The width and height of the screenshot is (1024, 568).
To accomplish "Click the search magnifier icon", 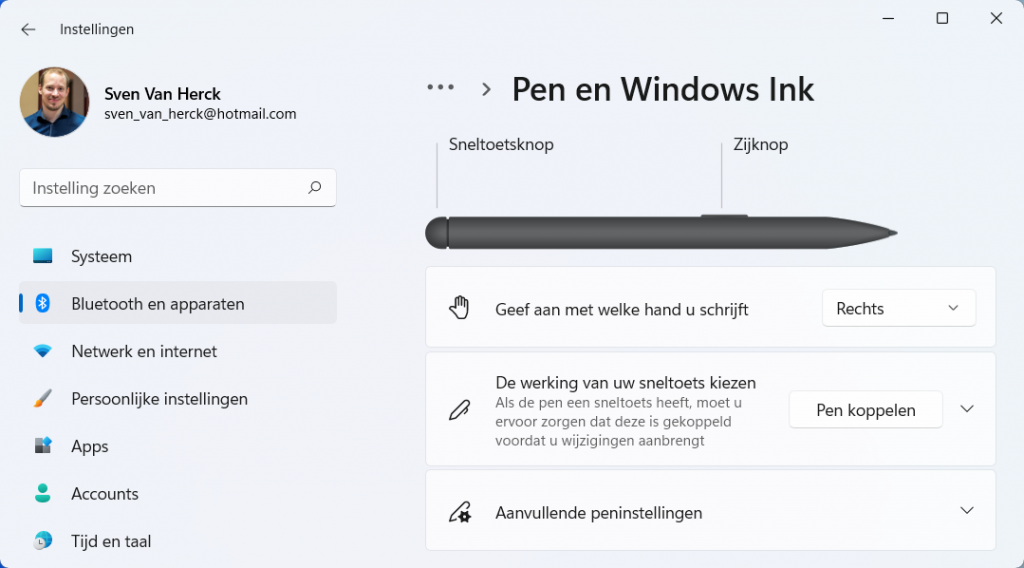I will coord(315,187).
